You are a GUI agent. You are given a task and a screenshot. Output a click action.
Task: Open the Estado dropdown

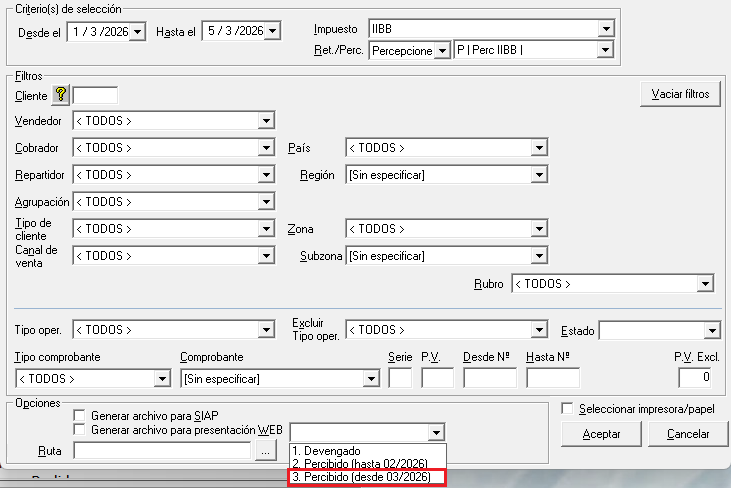(712, 330)
